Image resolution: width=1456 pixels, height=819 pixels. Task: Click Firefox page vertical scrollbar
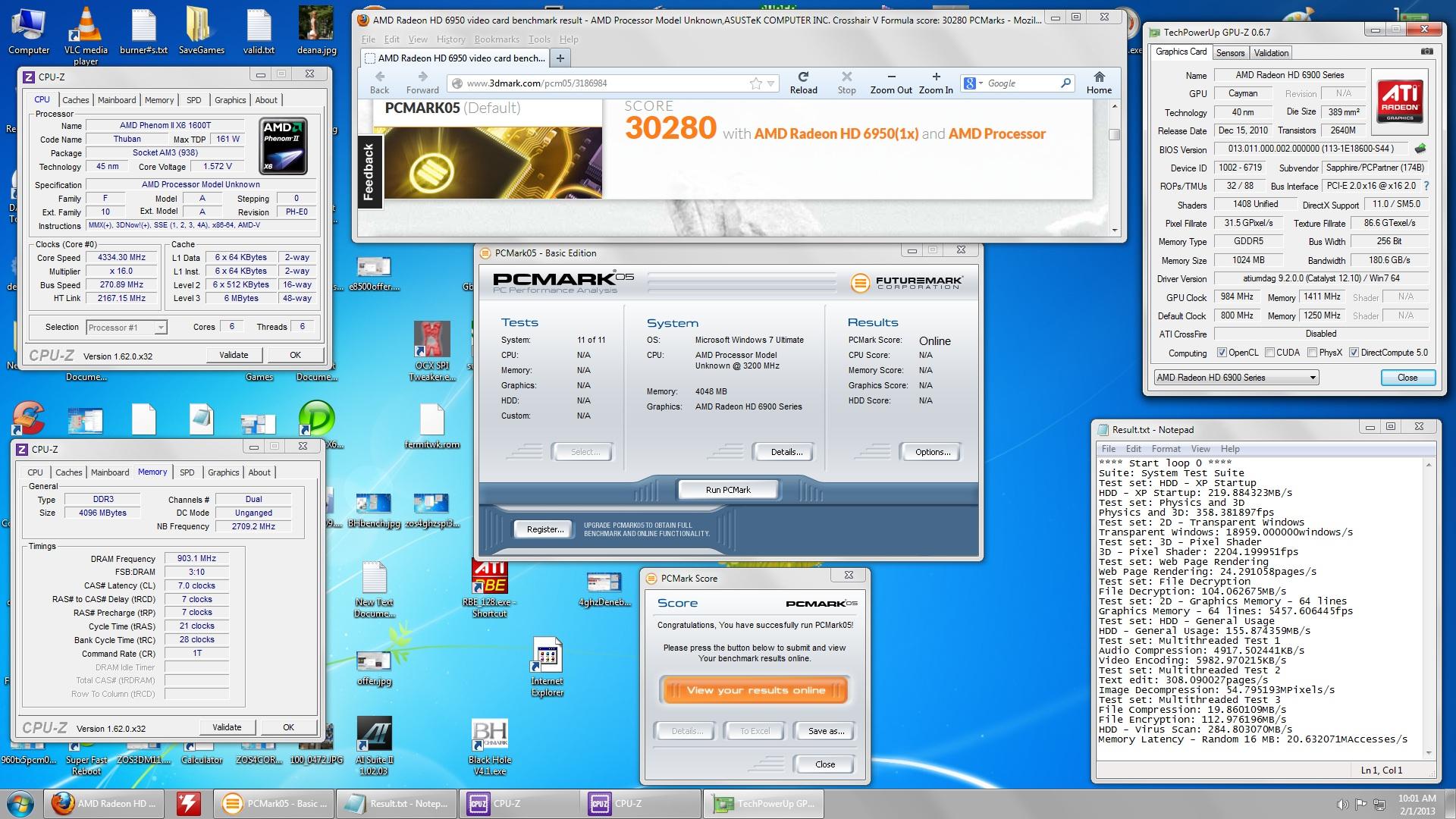click(1114, 168)
